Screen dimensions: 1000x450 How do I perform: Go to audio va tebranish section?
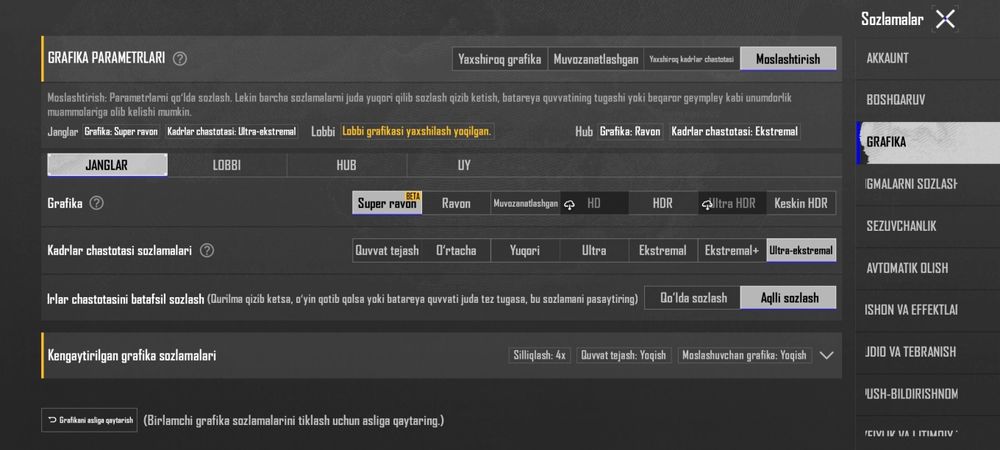[x=928, y=352]
